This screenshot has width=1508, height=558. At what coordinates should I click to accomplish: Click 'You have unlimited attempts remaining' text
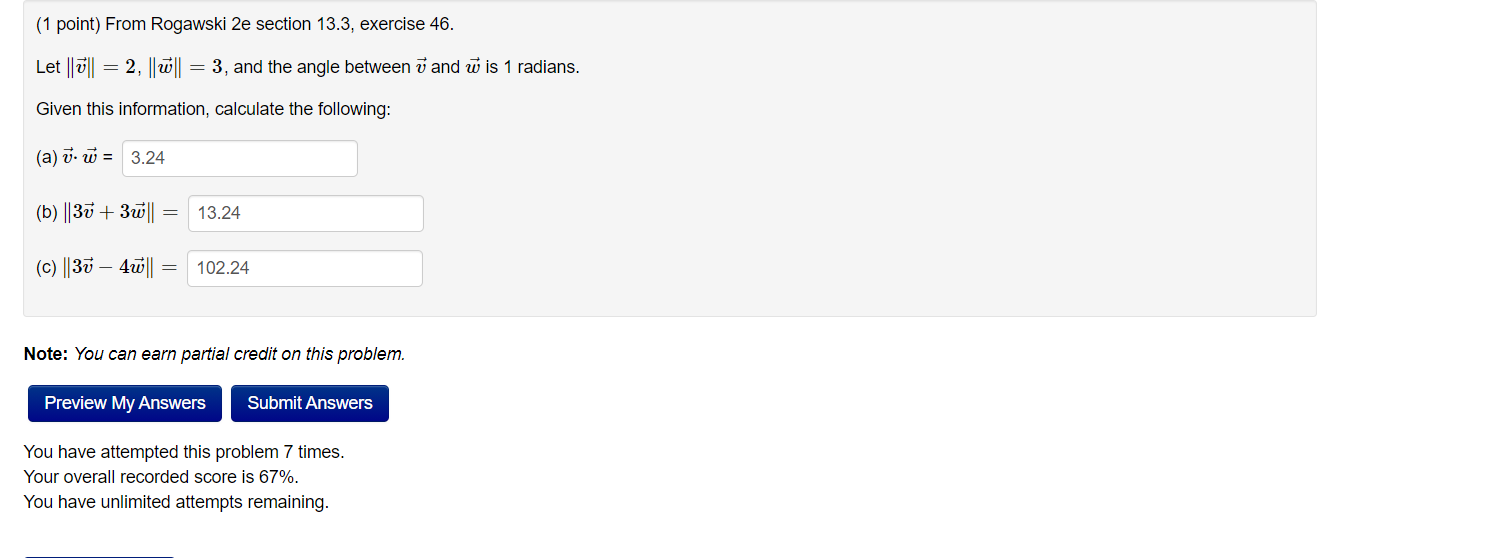176,502
